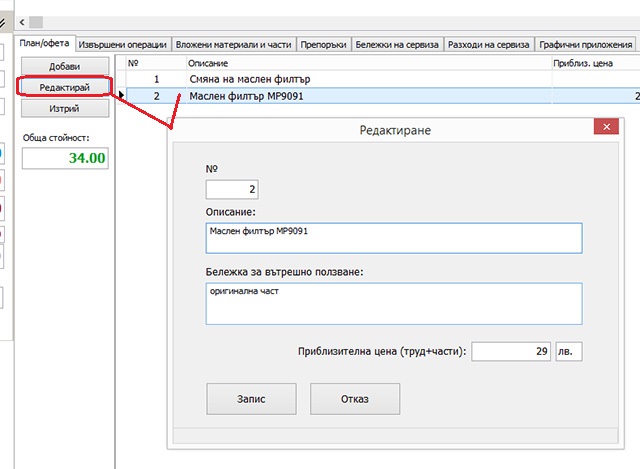Focus the Описание text field
Viewport: 640px width, 469px height.
click(x=393, y=237)
